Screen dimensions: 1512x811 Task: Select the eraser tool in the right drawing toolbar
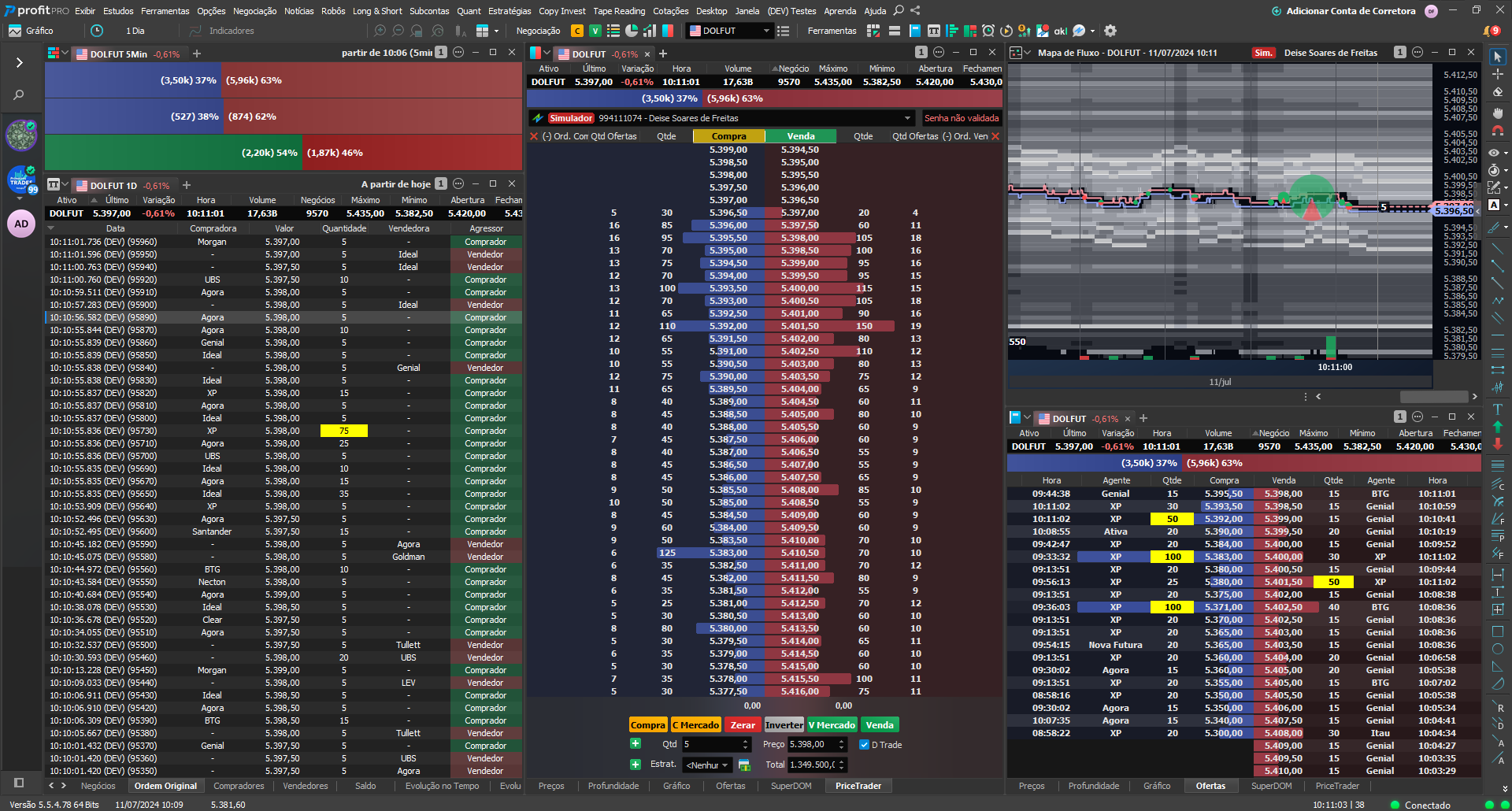(x=1497, y=91)
